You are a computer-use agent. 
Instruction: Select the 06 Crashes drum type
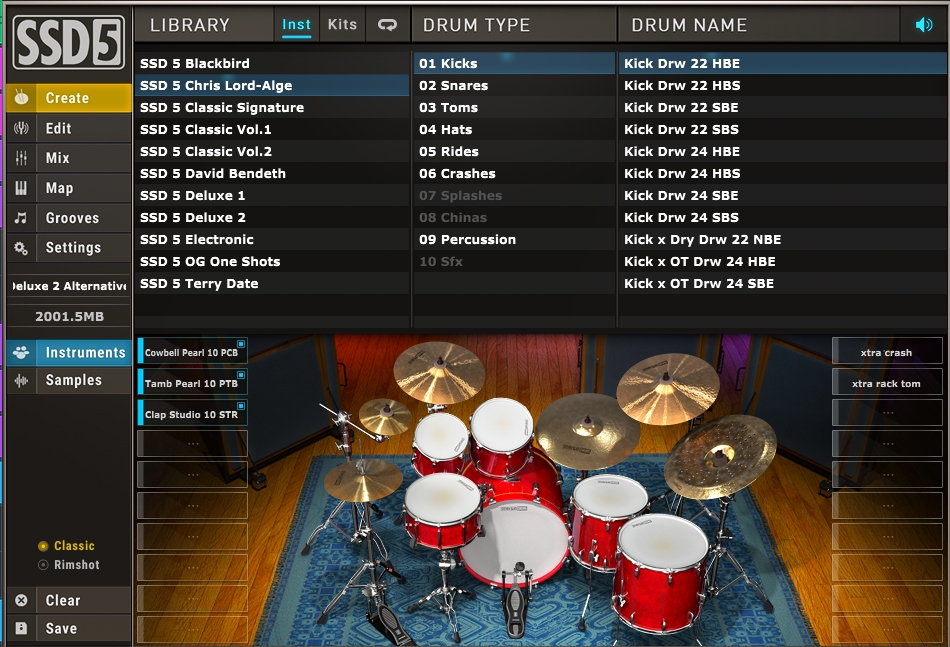[x=514, y=173]
